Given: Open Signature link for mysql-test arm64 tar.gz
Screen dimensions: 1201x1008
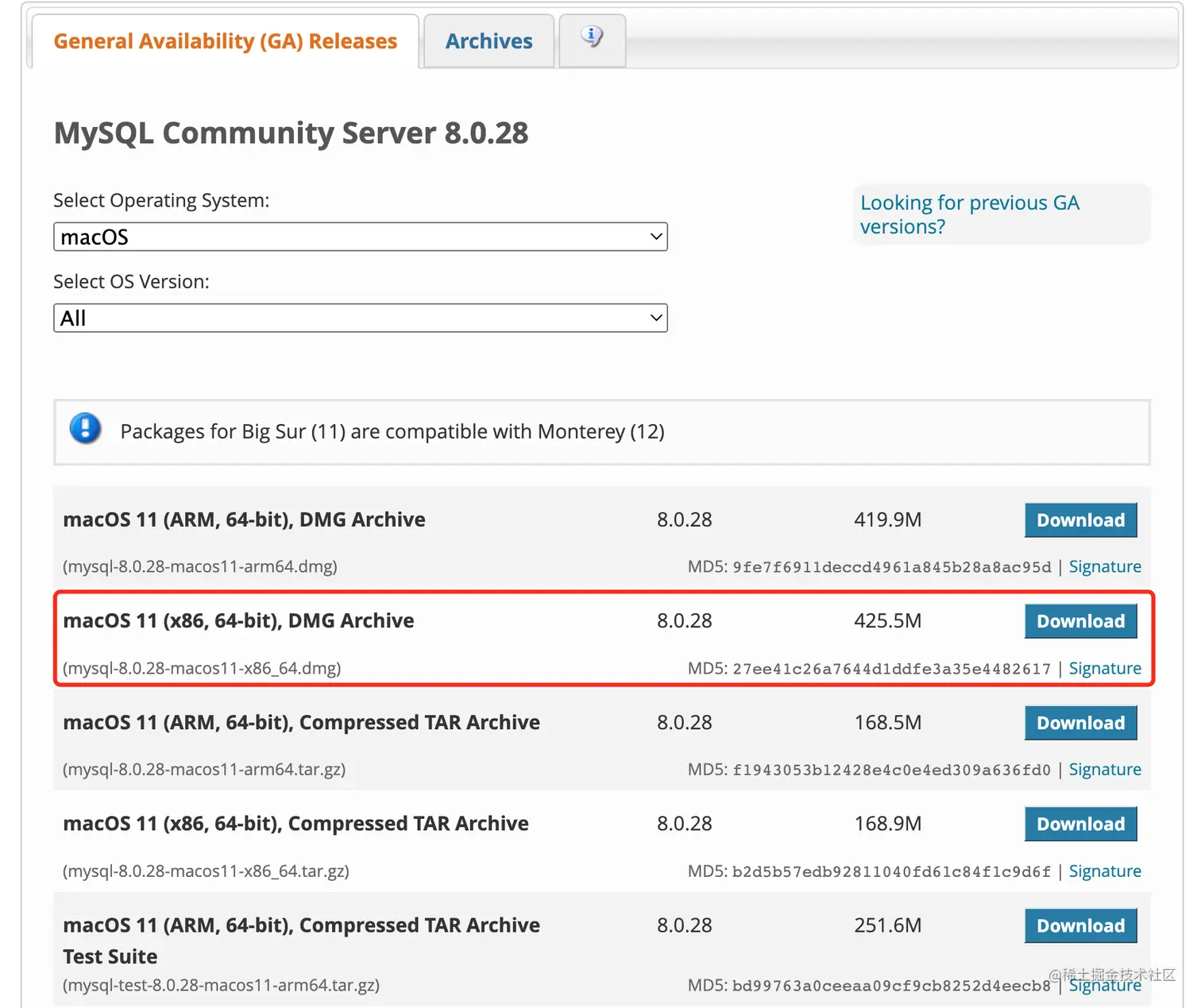Looking at the screenshot, I should [1105, 985].
